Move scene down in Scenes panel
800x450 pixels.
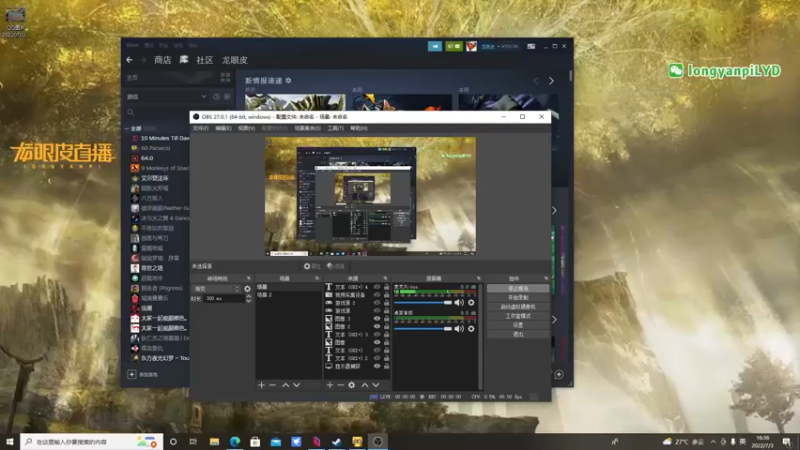[x=296, y=385]
